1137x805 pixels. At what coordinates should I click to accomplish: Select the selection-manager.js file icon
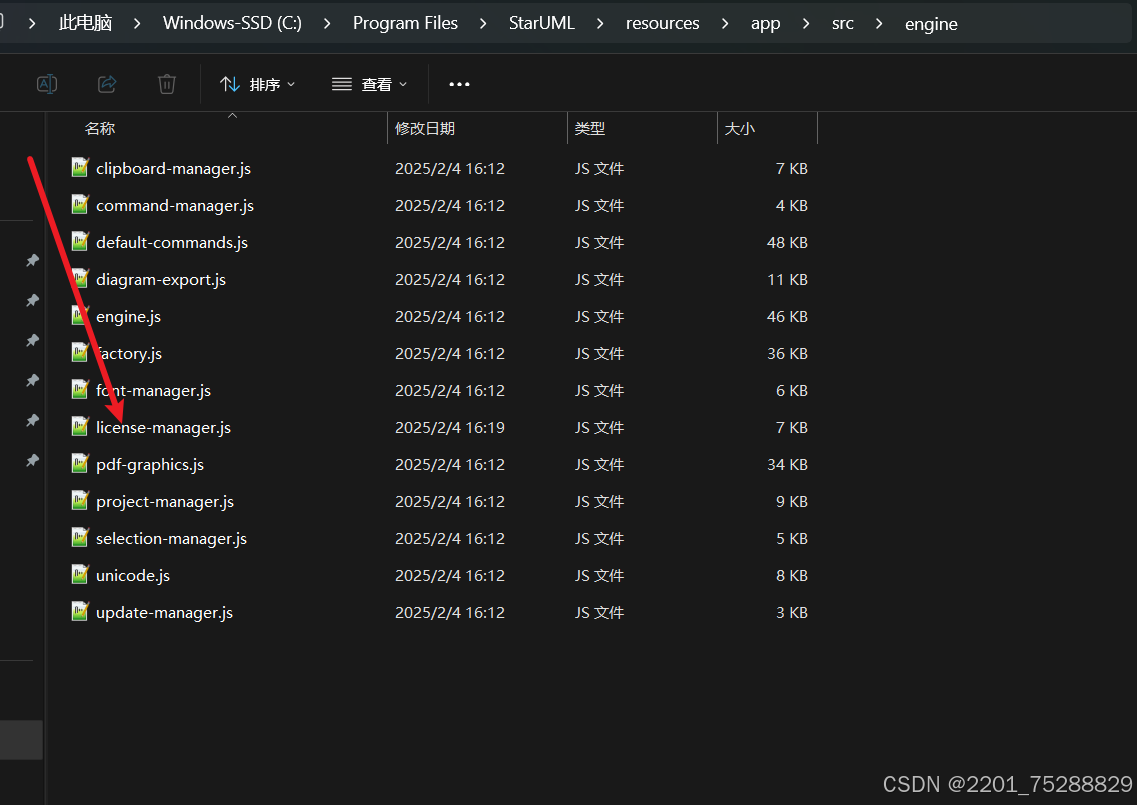(x=80, y=537)
